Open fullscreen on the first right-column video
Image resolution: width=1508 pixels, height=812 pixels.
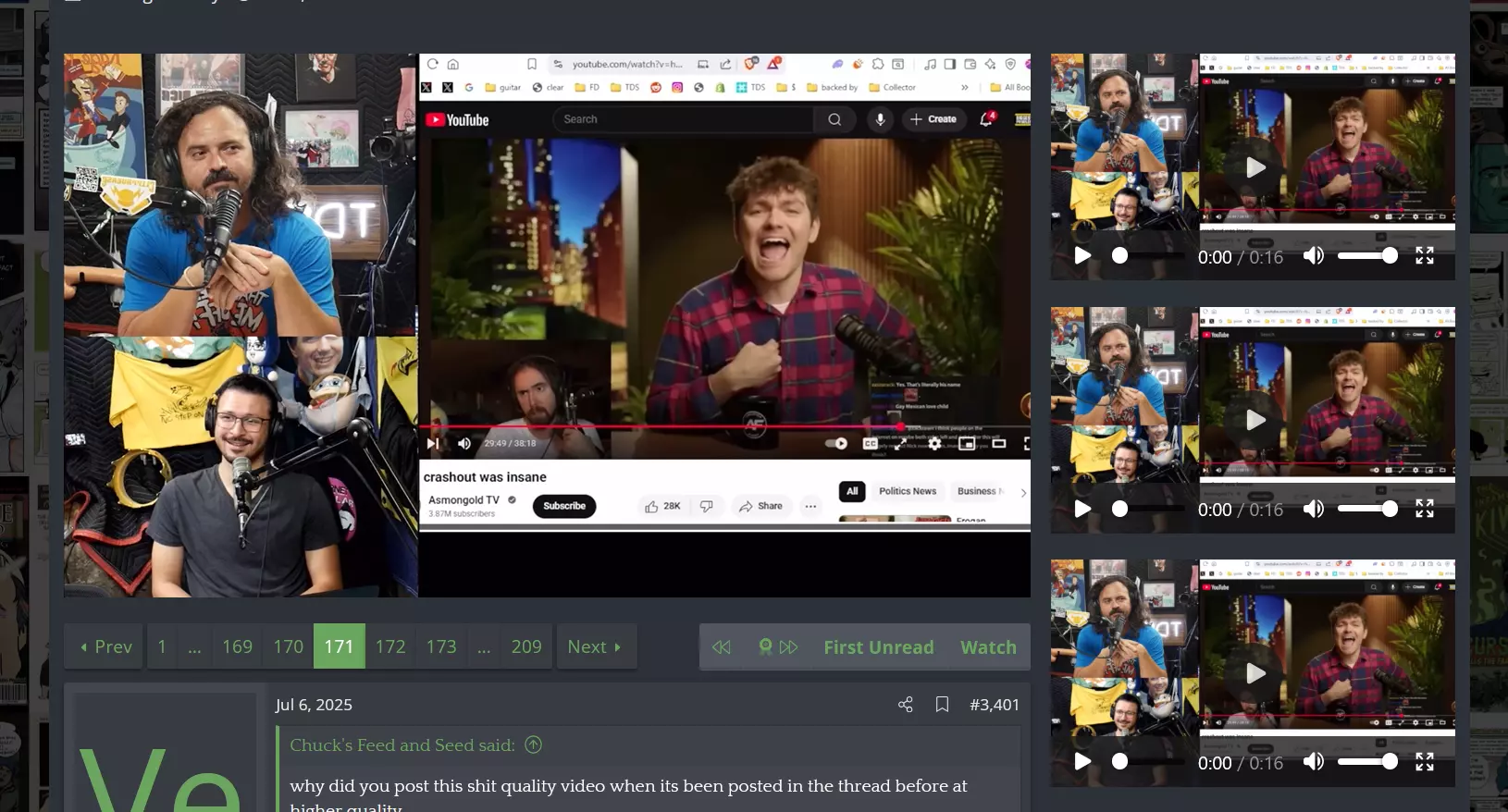coord(1425,256)
